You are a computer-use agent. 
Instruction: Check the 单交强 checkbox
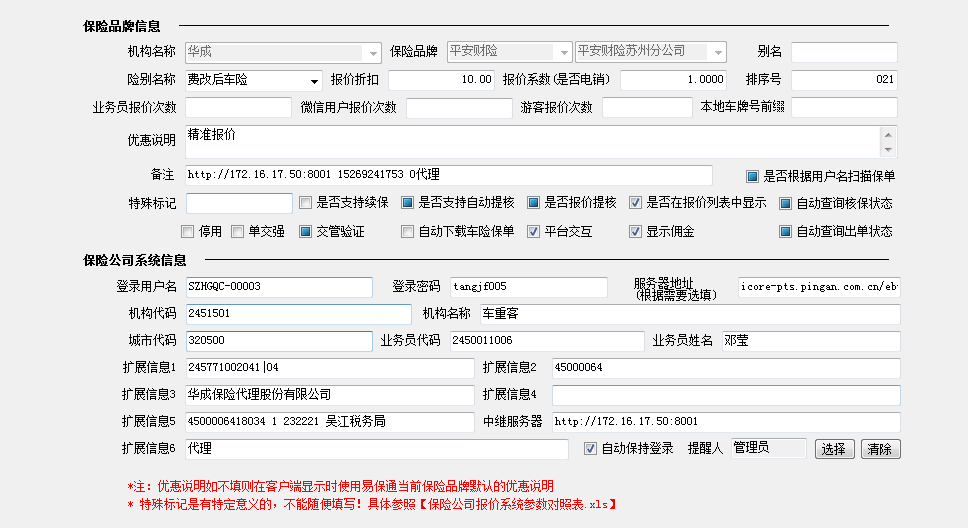(237, 232)
